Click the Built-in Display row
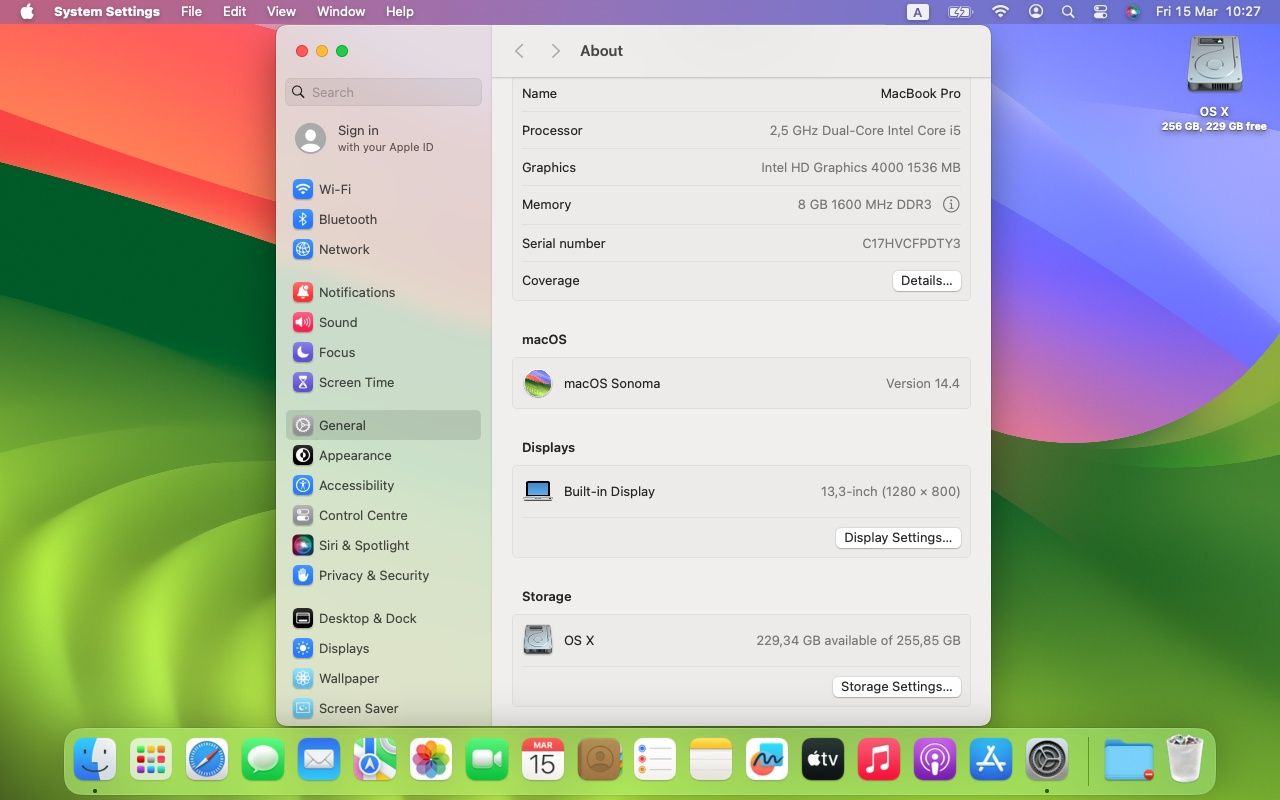Image resolution: width=1280 pixels, height=800 pixels. pos(741,491)
